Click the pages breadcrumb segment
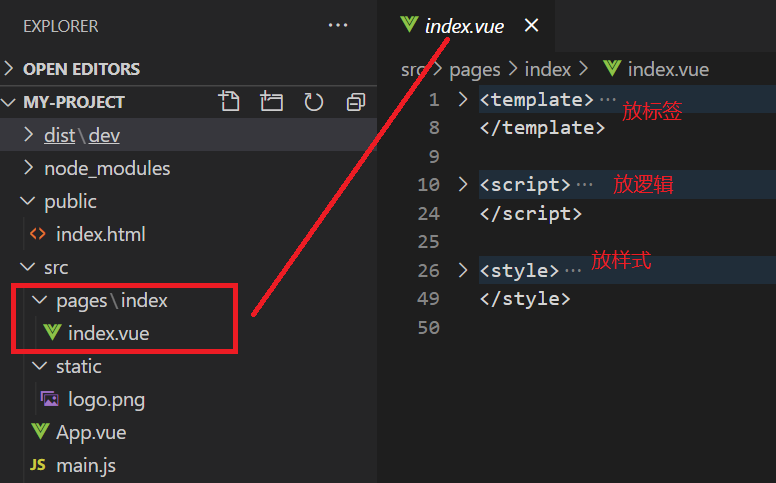This screenshot has height=483, width=776. (x=475, y=70)
